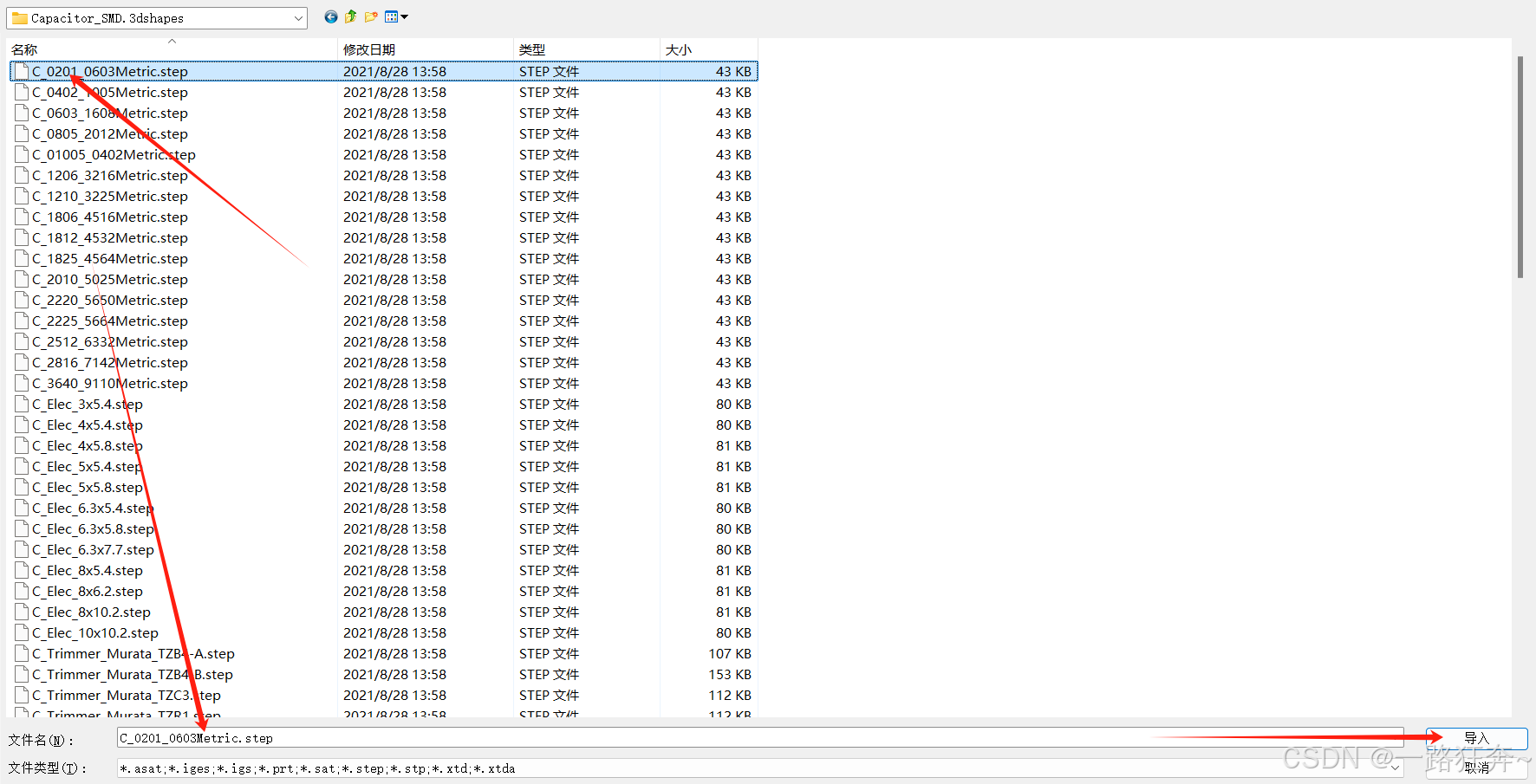Image resolution: width=1536 pixels, height=784 pixels.
Task: Sort files by 大小 column
Action: pos(708,49)
